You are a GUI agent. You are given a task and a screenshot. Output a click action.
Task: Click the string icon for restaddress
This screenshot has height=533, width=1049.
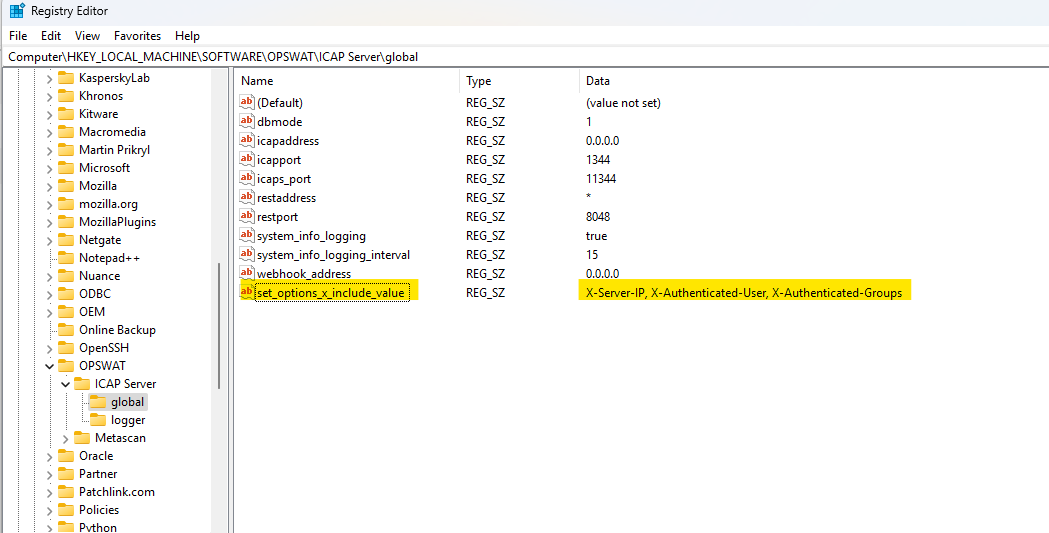click(x=247, y=197)
